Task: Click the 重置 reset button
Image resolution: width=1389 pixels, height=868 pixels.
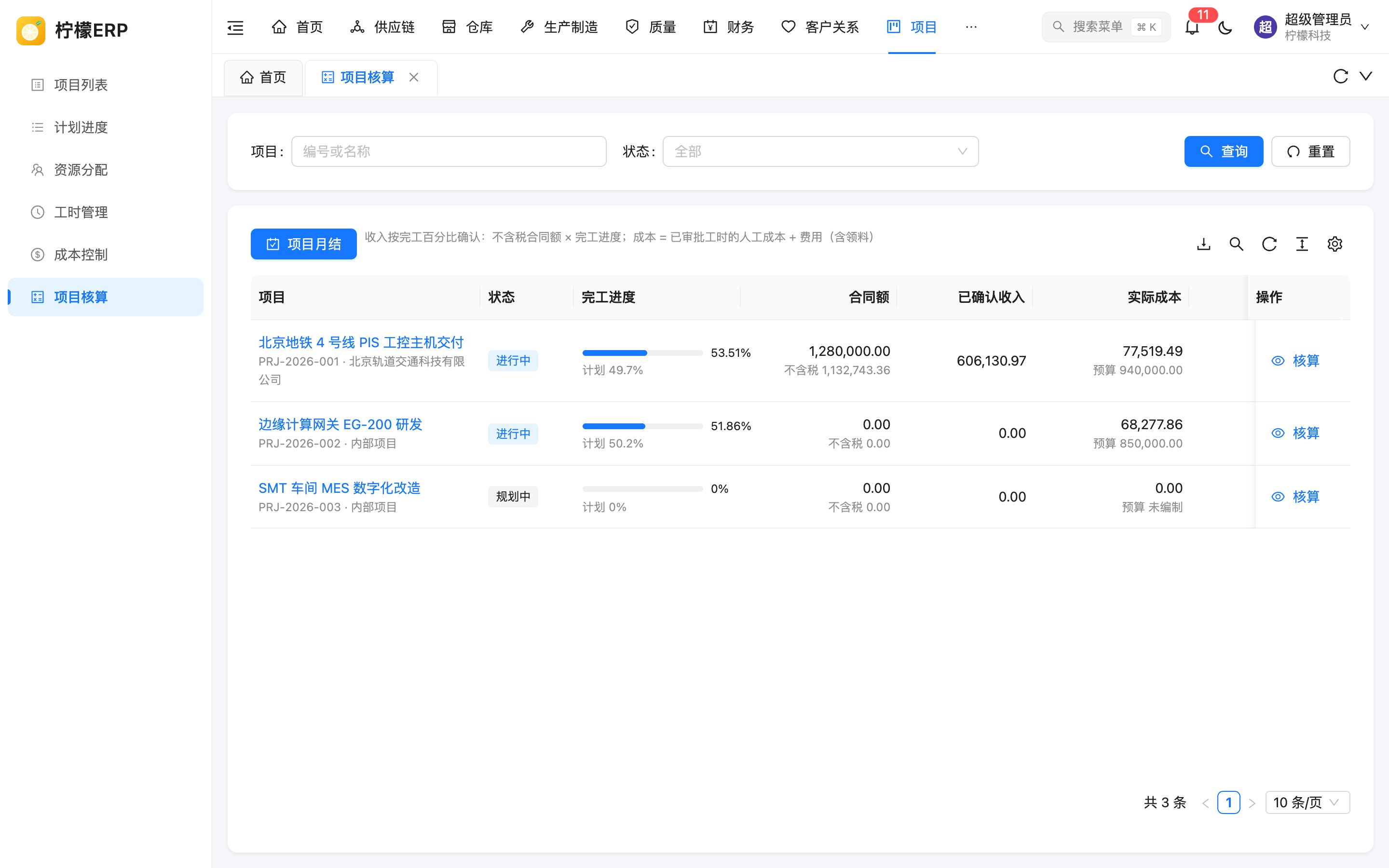Action: [1310, 151]
